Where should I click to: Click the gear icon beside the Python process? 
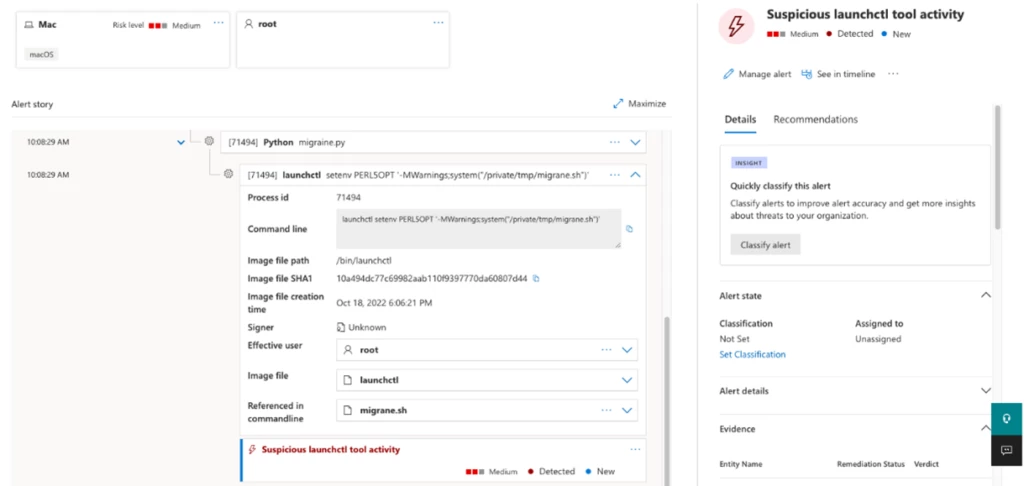tap(209, 142)
